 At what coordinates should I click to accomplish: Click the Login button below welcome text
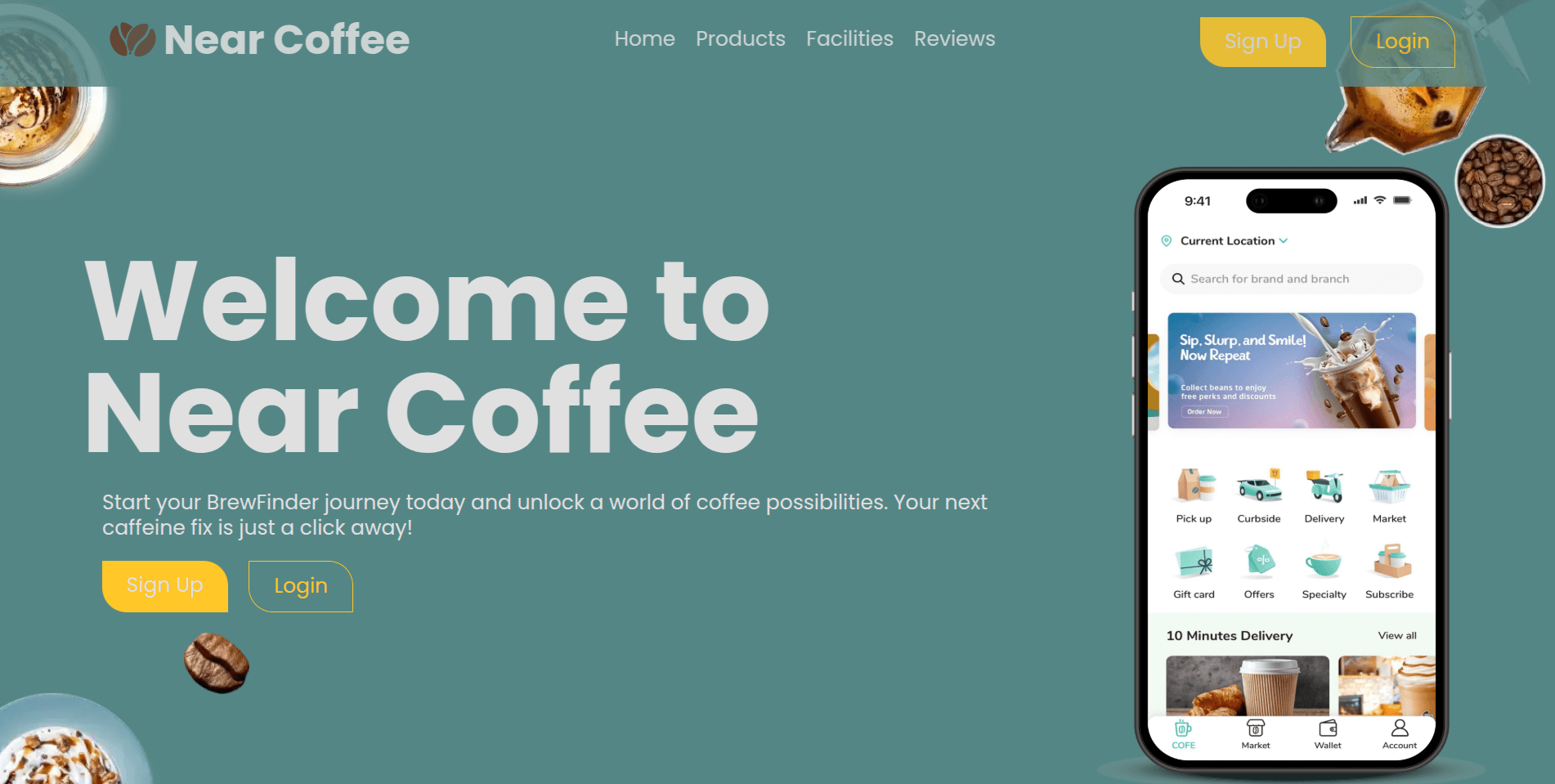pos(301,586)
